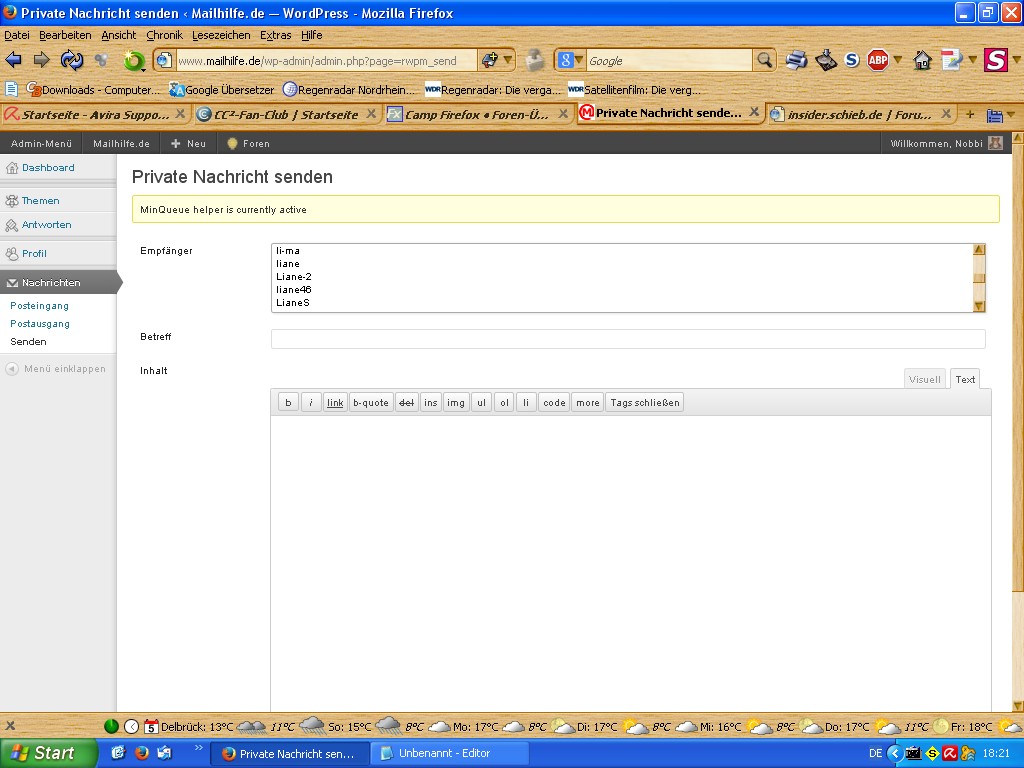Collapse the menu via Menü einklappen

click(x=56, y=369)
